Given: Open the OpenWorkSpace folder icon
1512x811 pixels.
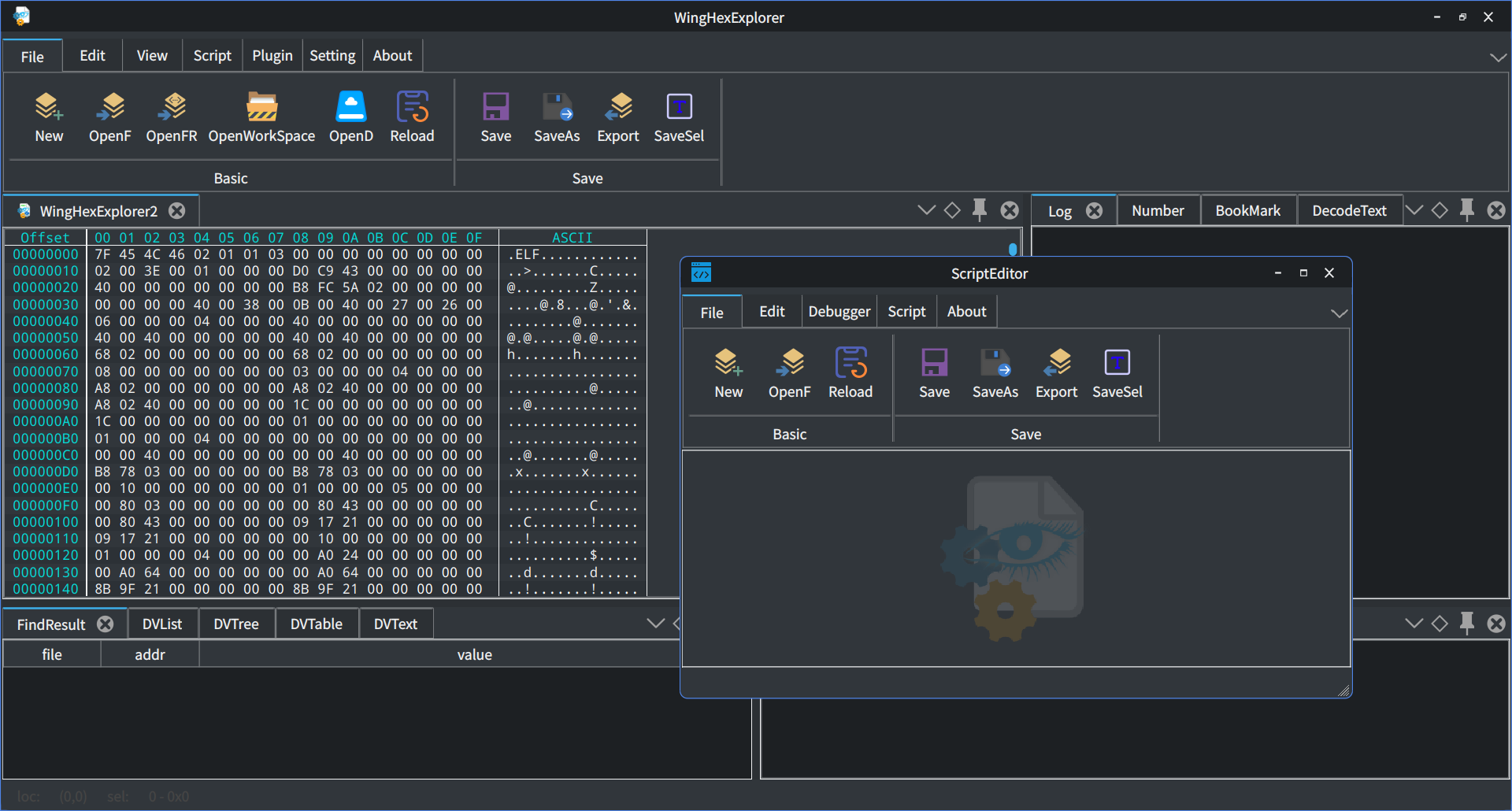Looking at the screenshot, I should pyautogui.click(x=261, y=107).
